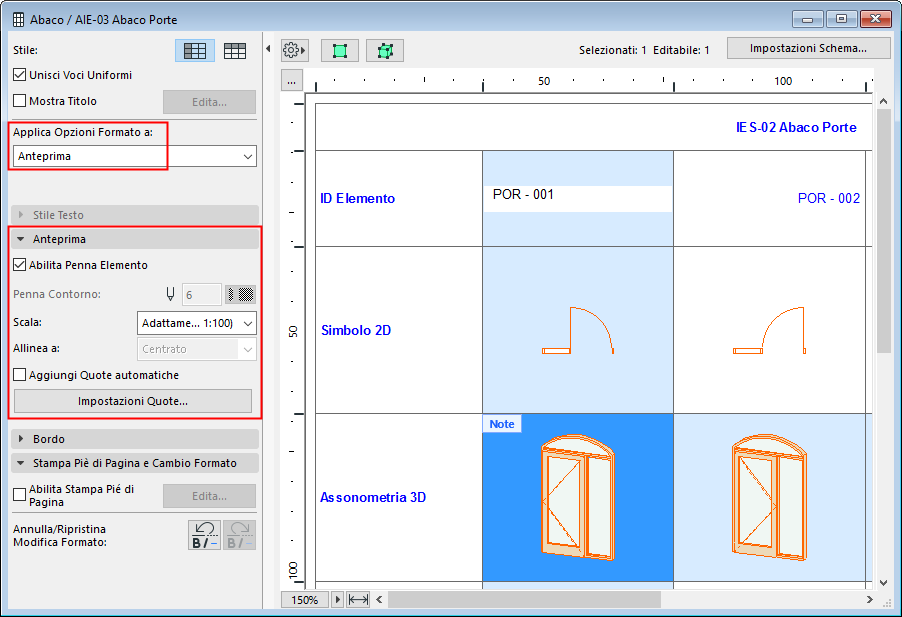Click Impostazioni Quote button
The height and width of the screenshot is (617, 902).
(133, 401)
